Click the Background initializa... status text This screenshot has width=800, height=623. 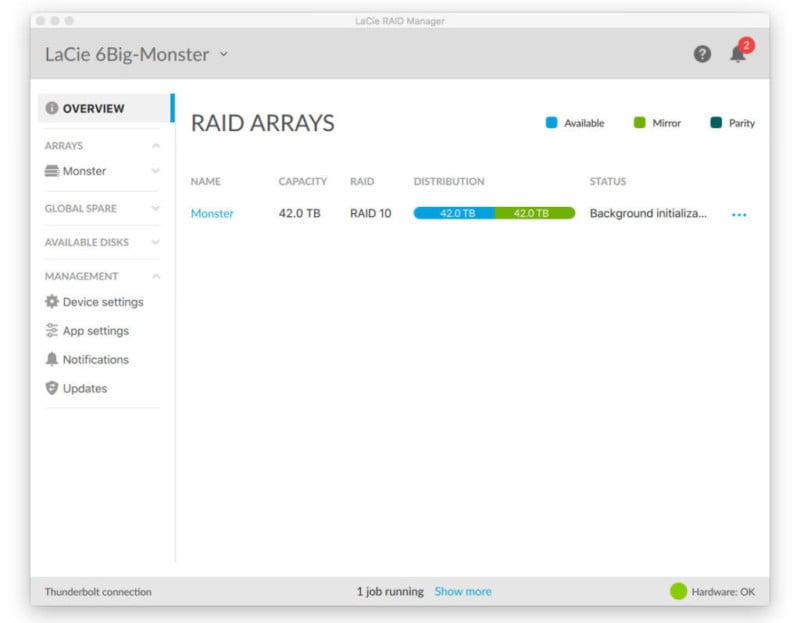648,213
